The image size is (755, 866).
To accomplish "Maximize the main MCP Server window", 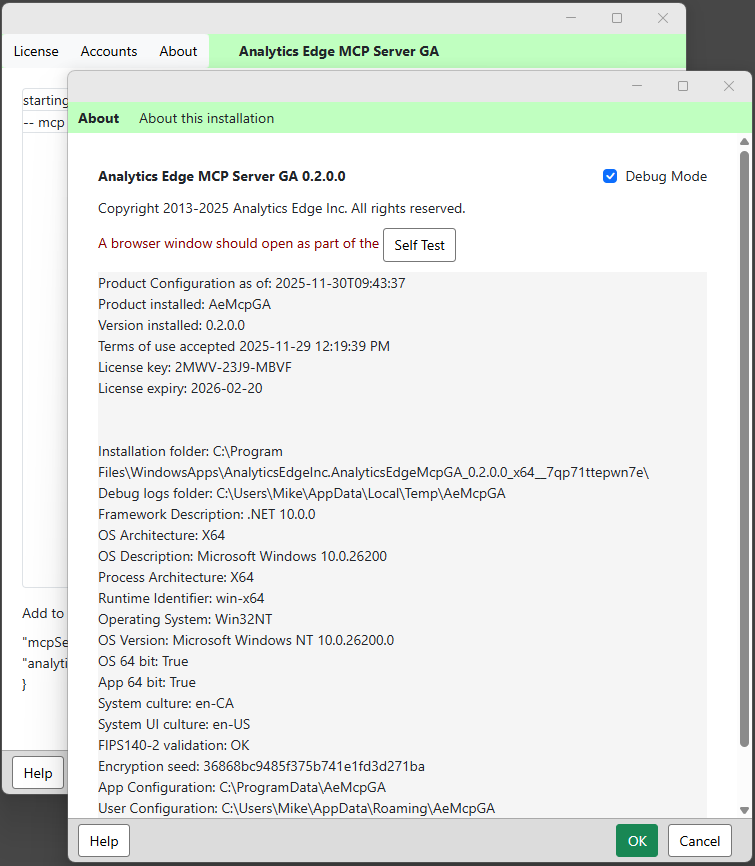I will pyautogui.click(x=617, y=18).
